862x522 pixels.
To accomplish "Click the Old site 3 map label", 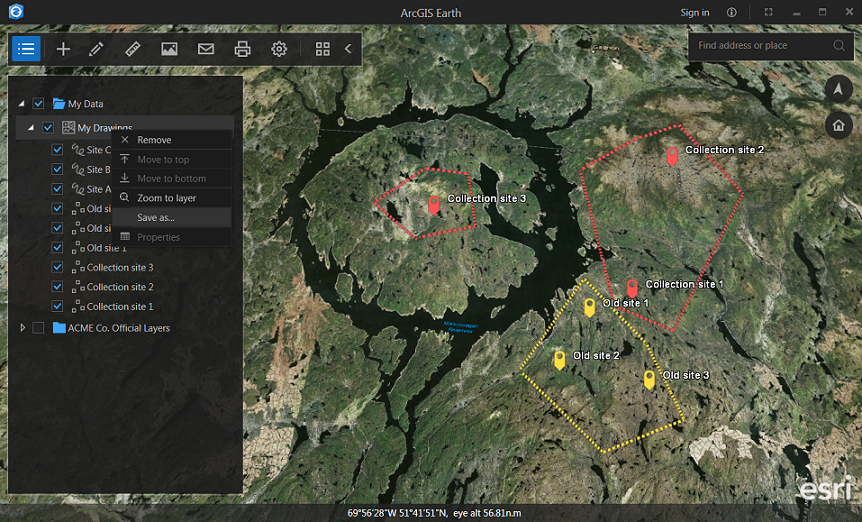I will [x=686, y=375].
